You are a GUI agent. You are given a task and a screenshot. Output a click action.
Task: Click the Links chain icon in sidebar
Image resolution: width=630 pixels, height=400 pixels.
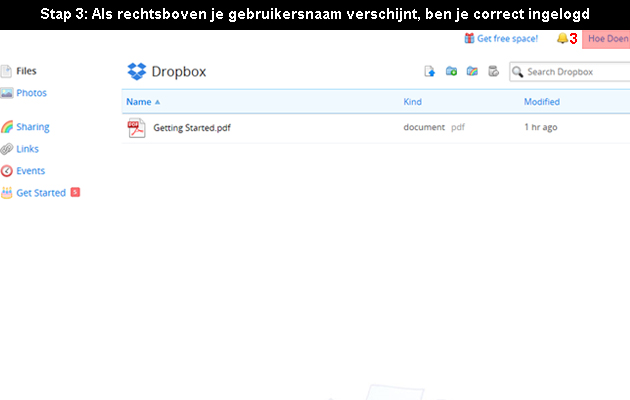[6, 149]
